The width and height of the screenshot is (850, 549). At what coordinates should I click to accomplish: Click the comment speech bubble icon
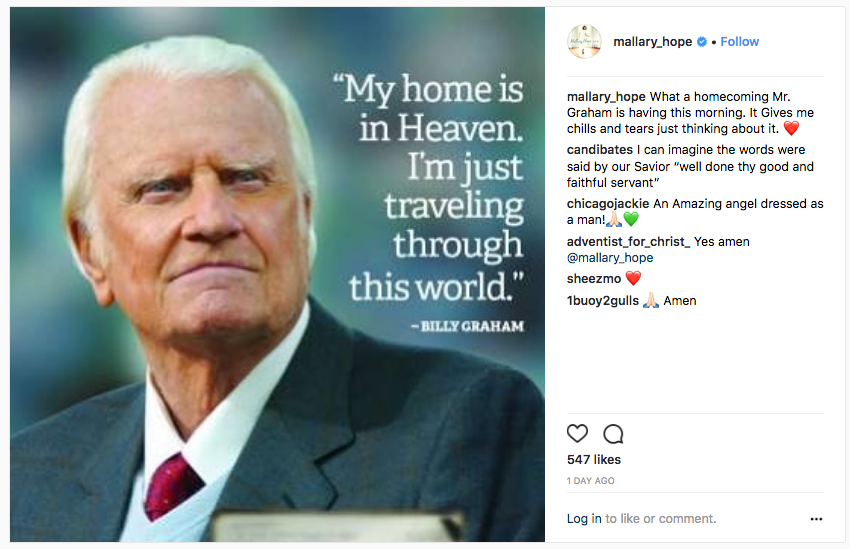[613, 434]
